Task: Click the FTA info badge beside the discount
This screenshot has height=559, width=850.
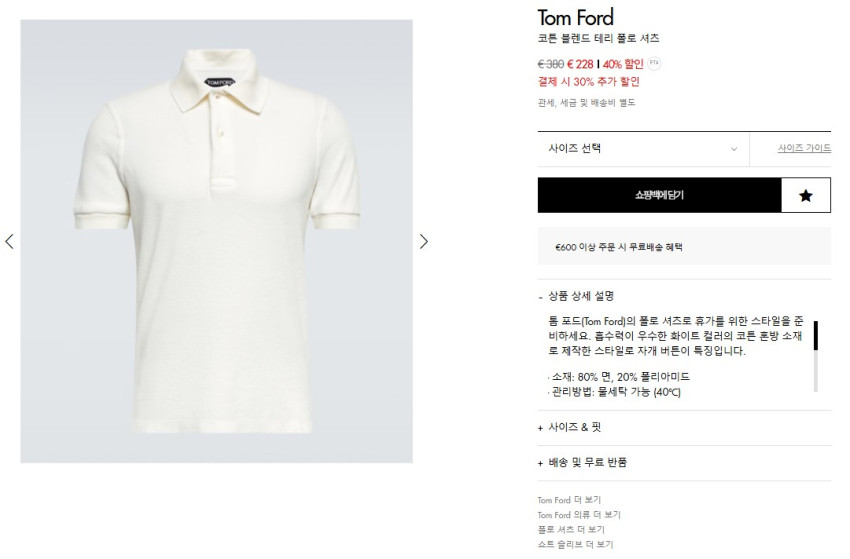Action: point(654,63)
